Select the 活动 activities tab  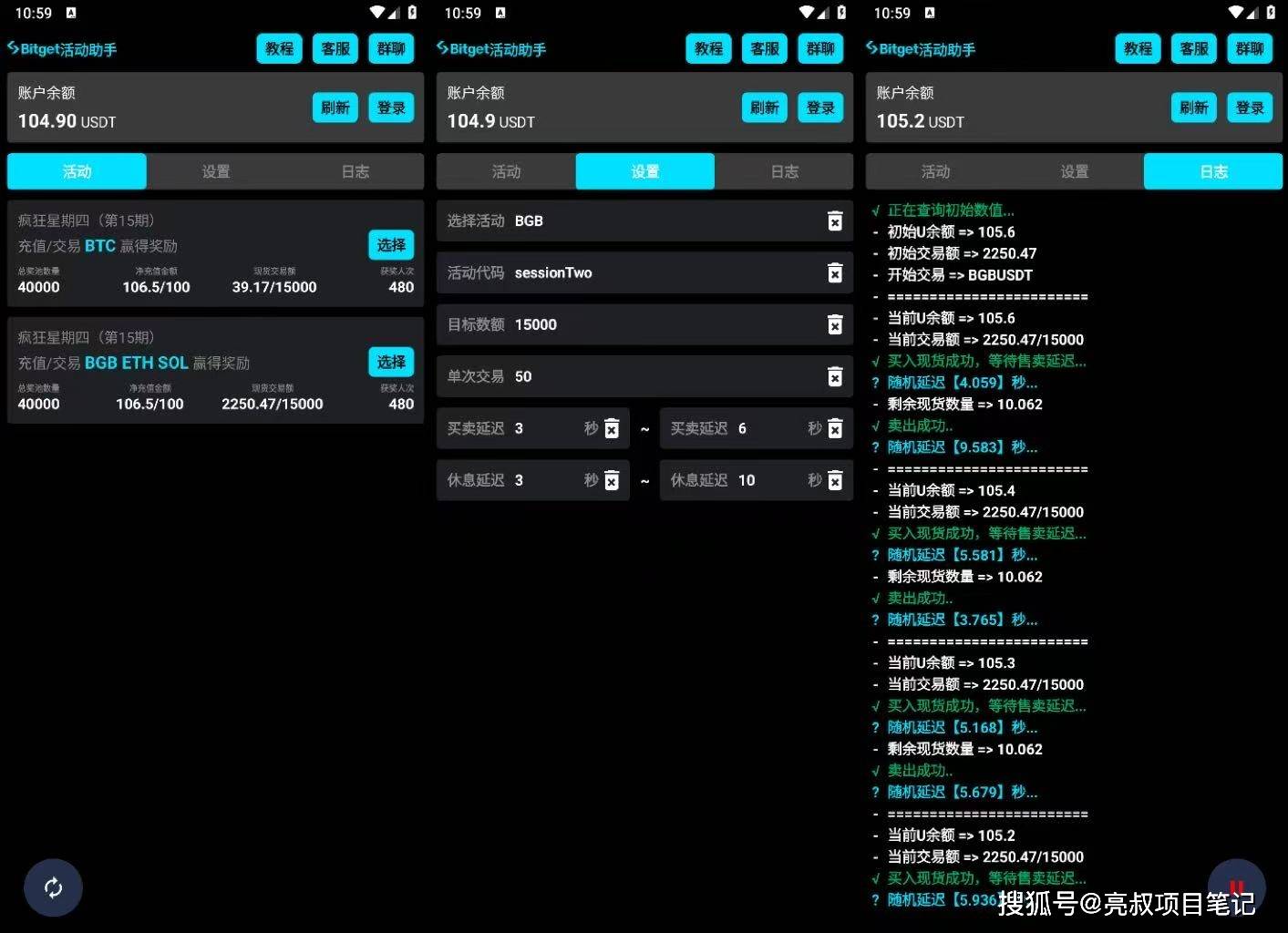[x=77, y=171]
